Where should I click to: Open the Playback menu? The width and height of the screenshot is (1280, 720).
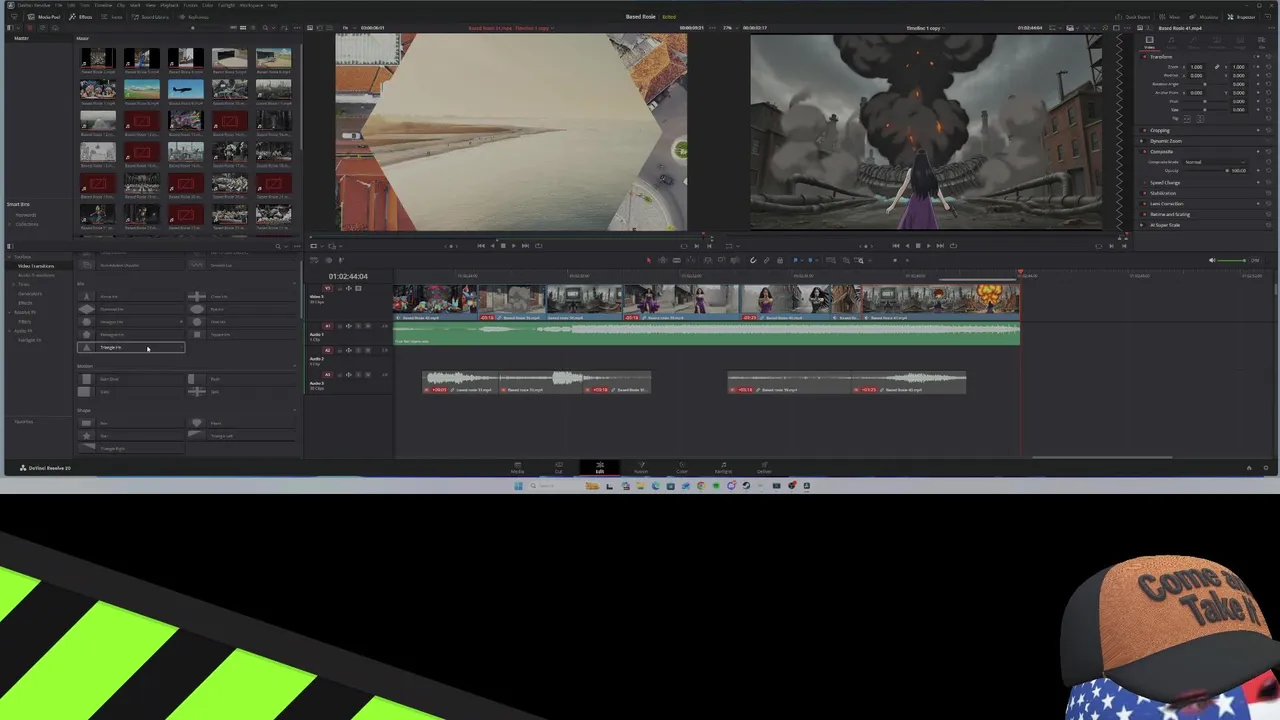point(170,5)
